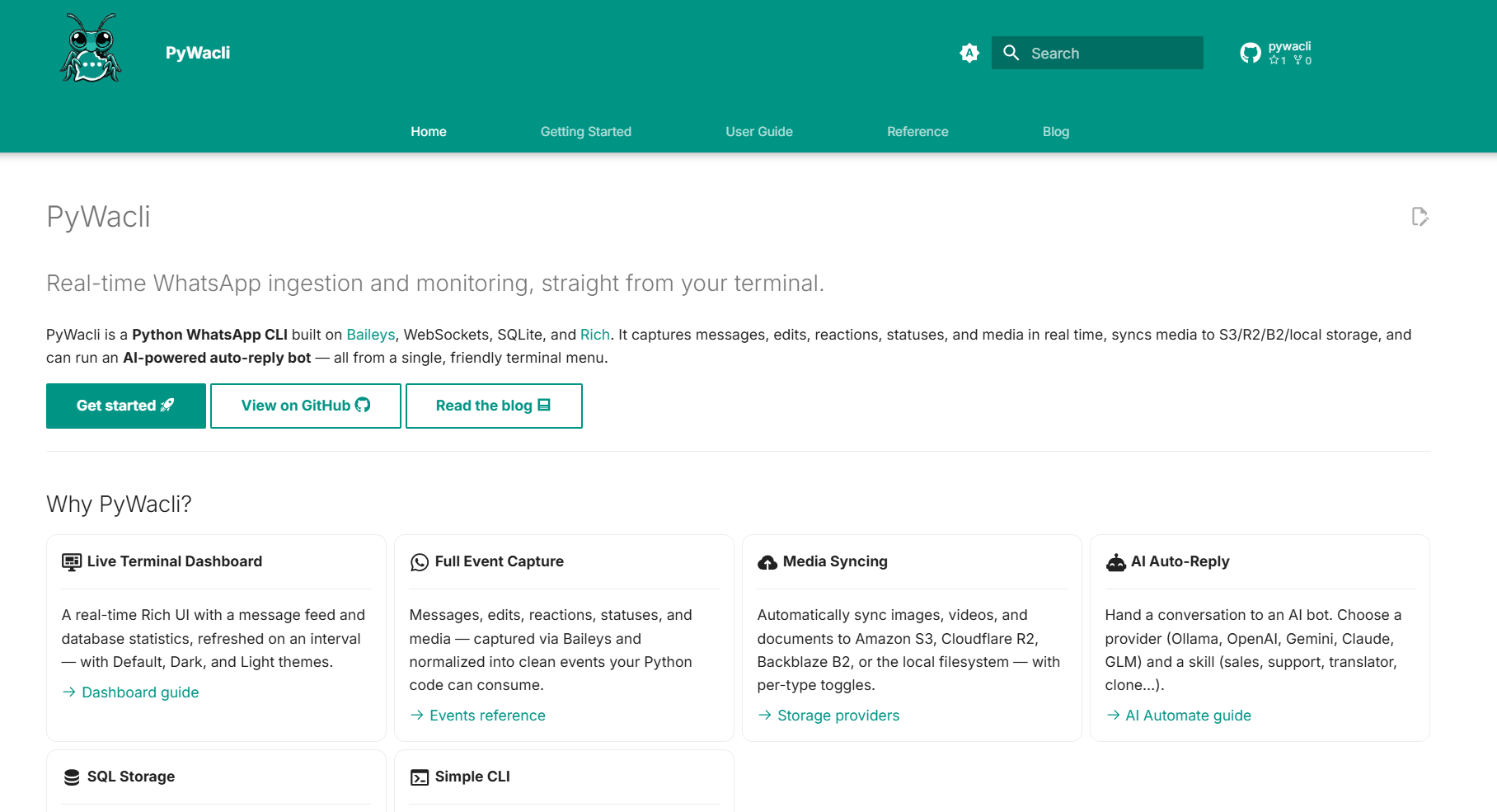Go to the Blog tab
The image size is (1497, 812).
1056,132
